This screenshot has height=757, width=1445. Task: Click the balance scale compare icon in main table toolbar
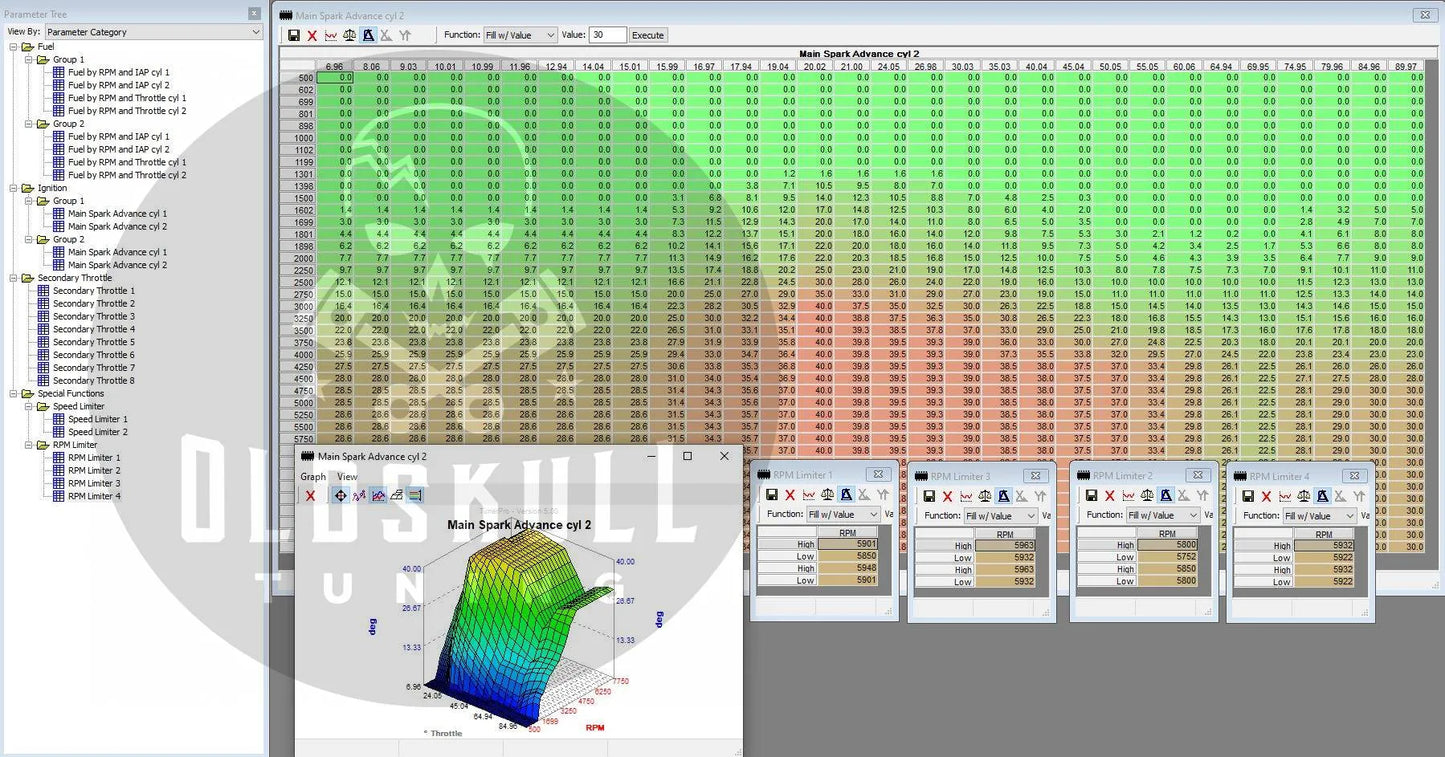pos(349,35)
